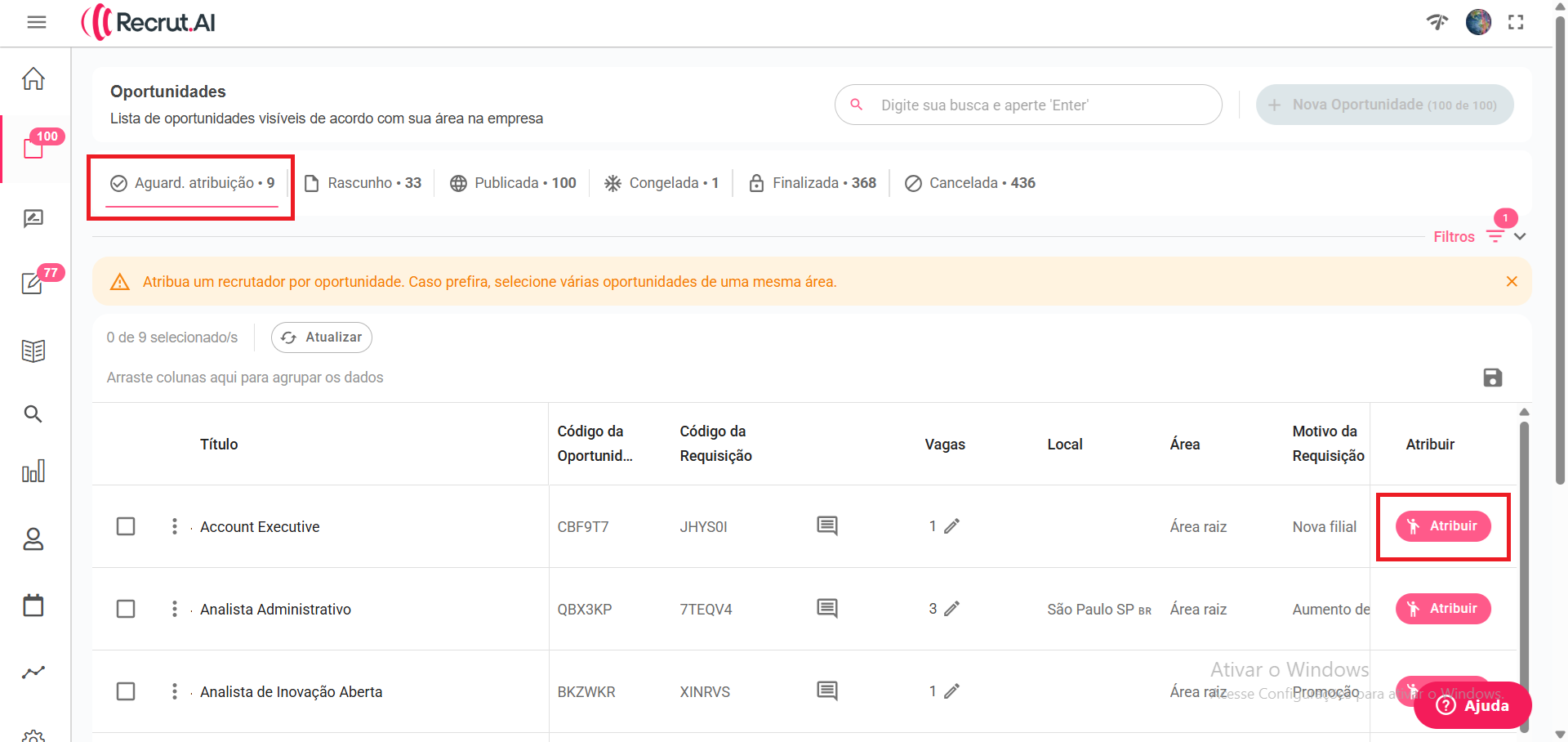Open the bar chart reports sidebar icon
1568x742 pixels.
33,471
